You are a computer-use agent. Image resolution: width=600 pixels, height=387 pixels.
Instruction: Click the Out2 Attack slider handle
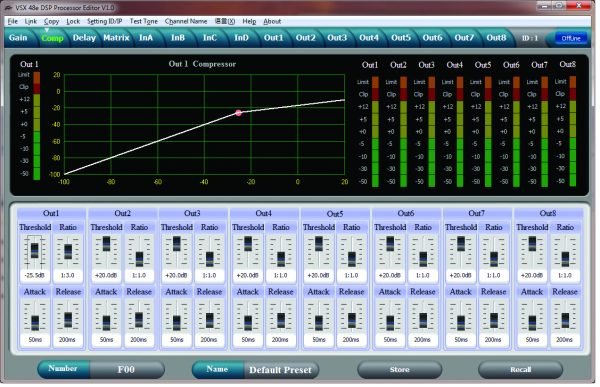[106, 323]
